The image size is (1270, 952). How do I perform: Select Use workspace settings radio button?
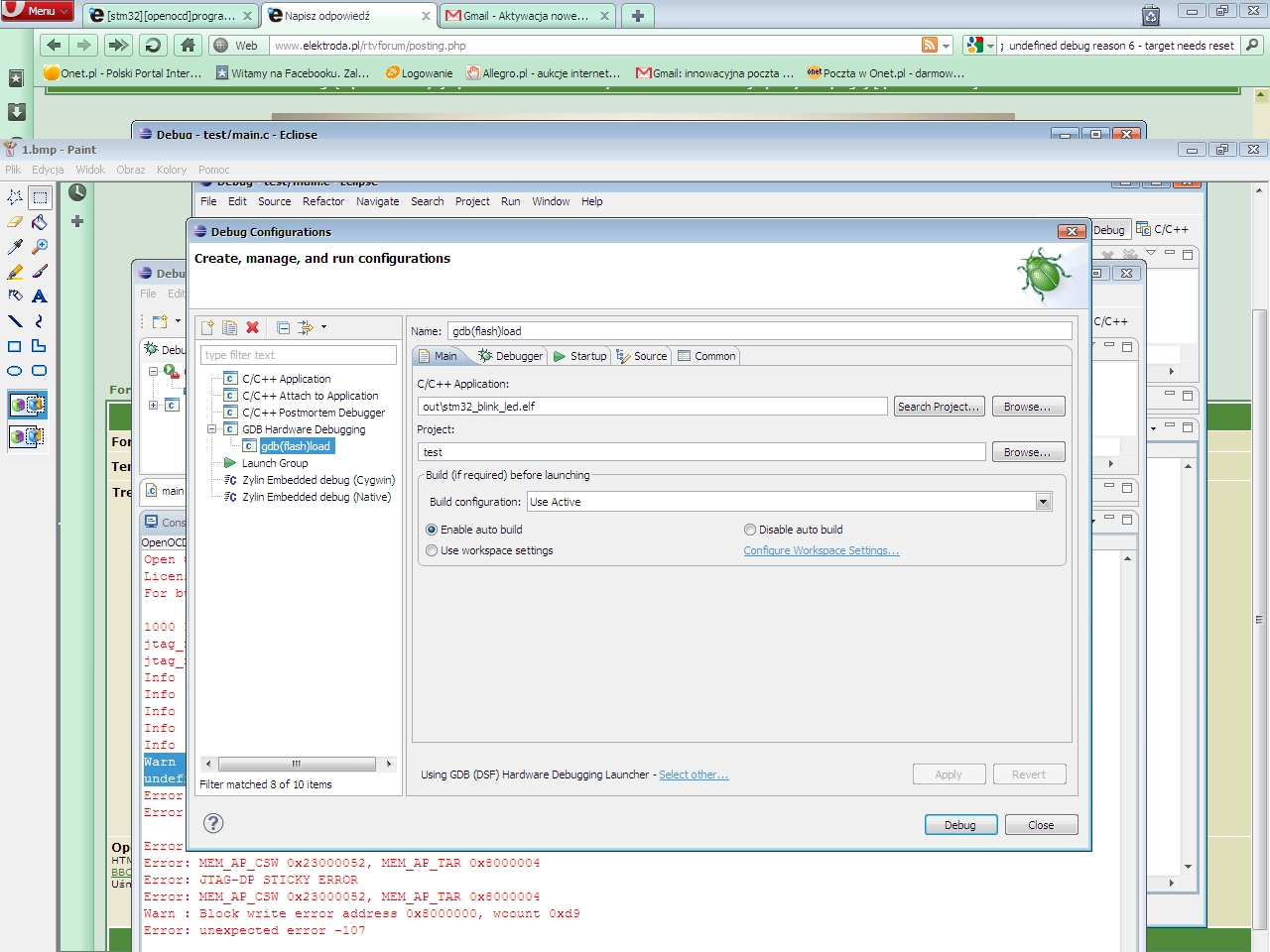tap(432, 550)
